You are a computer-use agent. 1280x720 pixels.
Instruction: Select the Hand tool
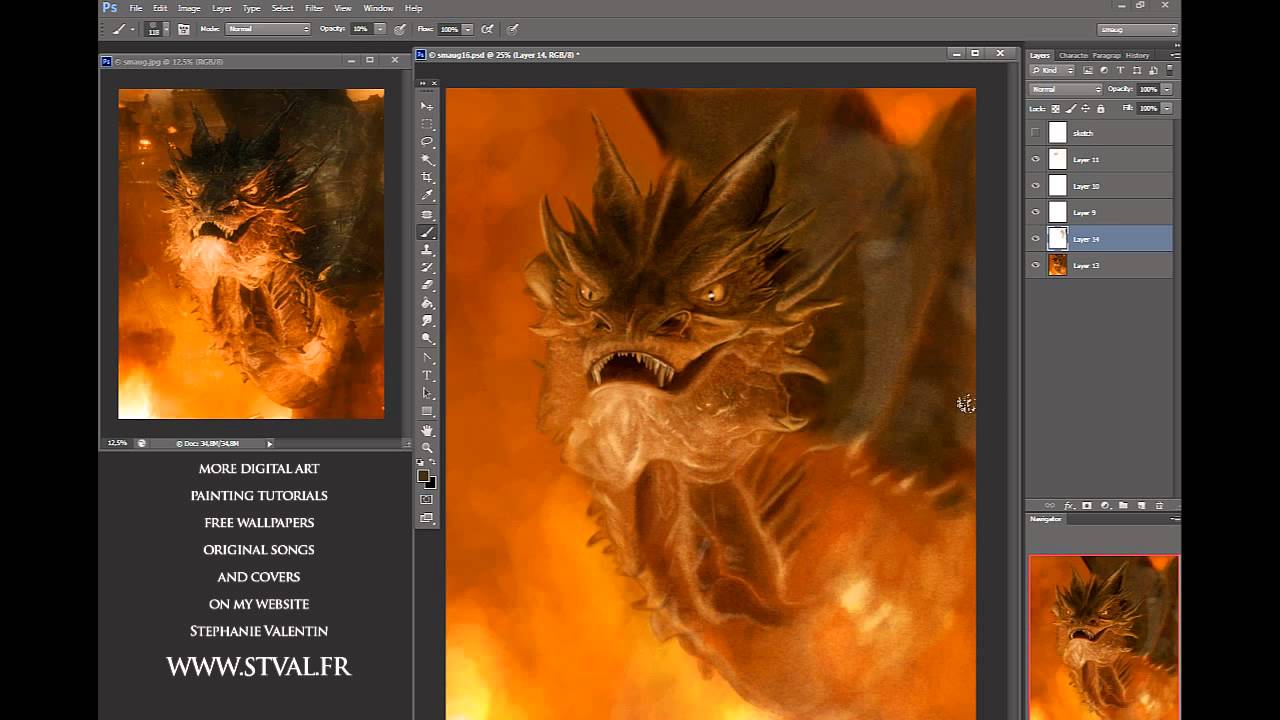[x=427, y=430]
